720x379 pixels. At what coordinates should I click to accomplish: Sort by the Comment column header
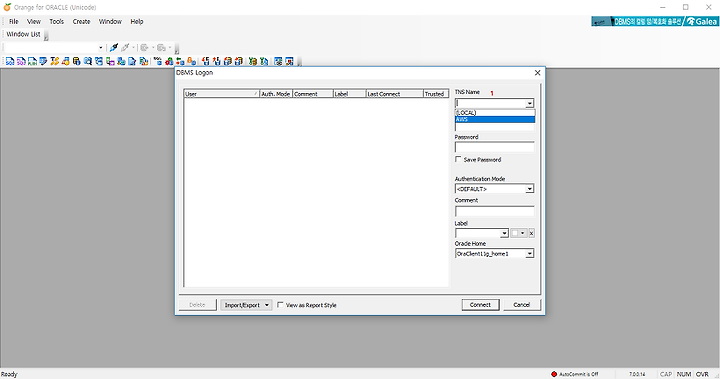pyautogui.click(x=313, y=94)
